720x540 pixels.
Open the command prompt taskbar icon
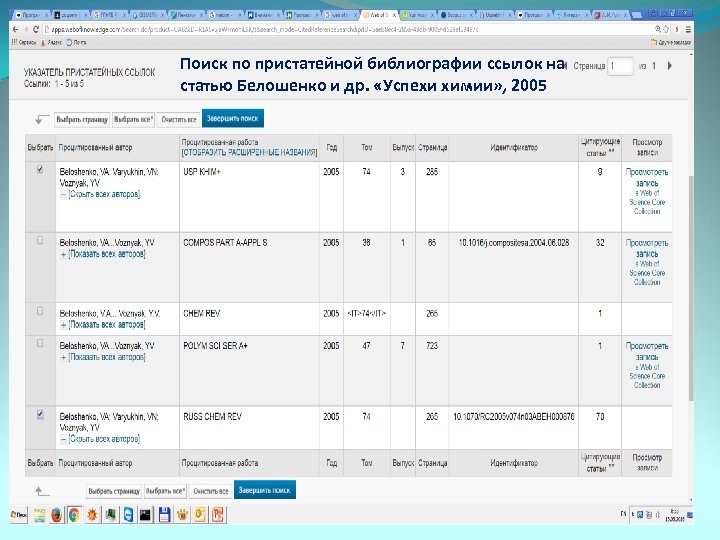tap(146, 515)
